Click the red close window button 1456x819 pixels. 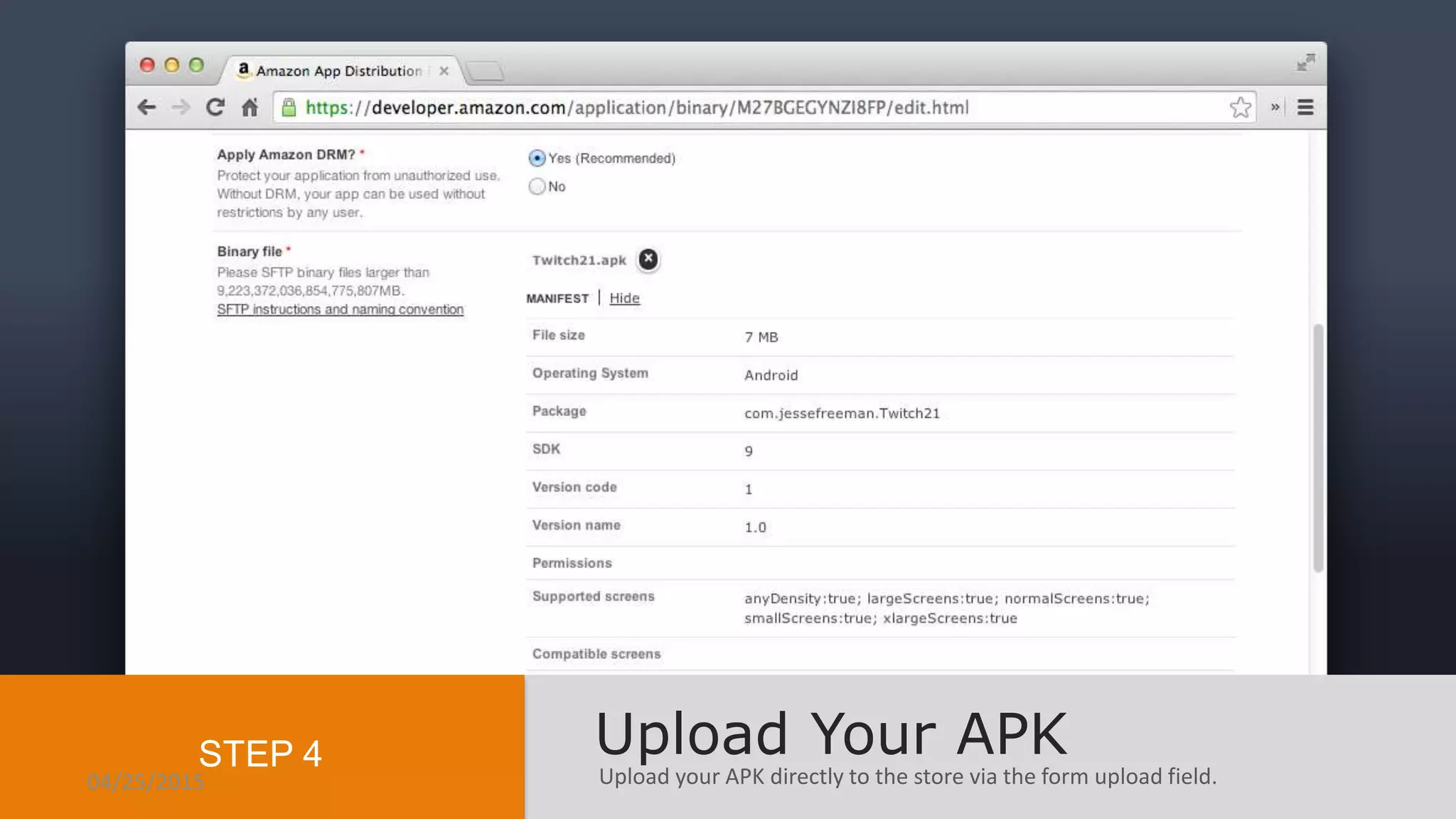pyautogui.click(x=147, y=65)
